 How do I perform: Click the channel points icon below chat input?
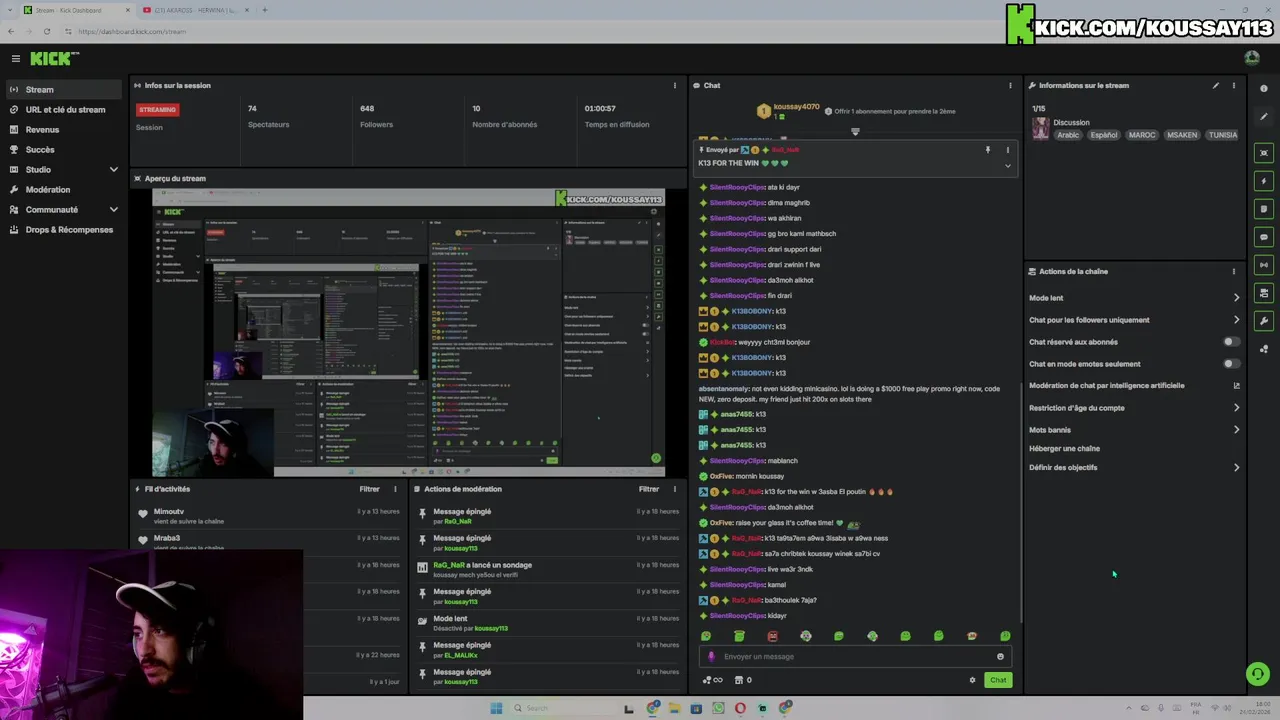click(713, 680)
